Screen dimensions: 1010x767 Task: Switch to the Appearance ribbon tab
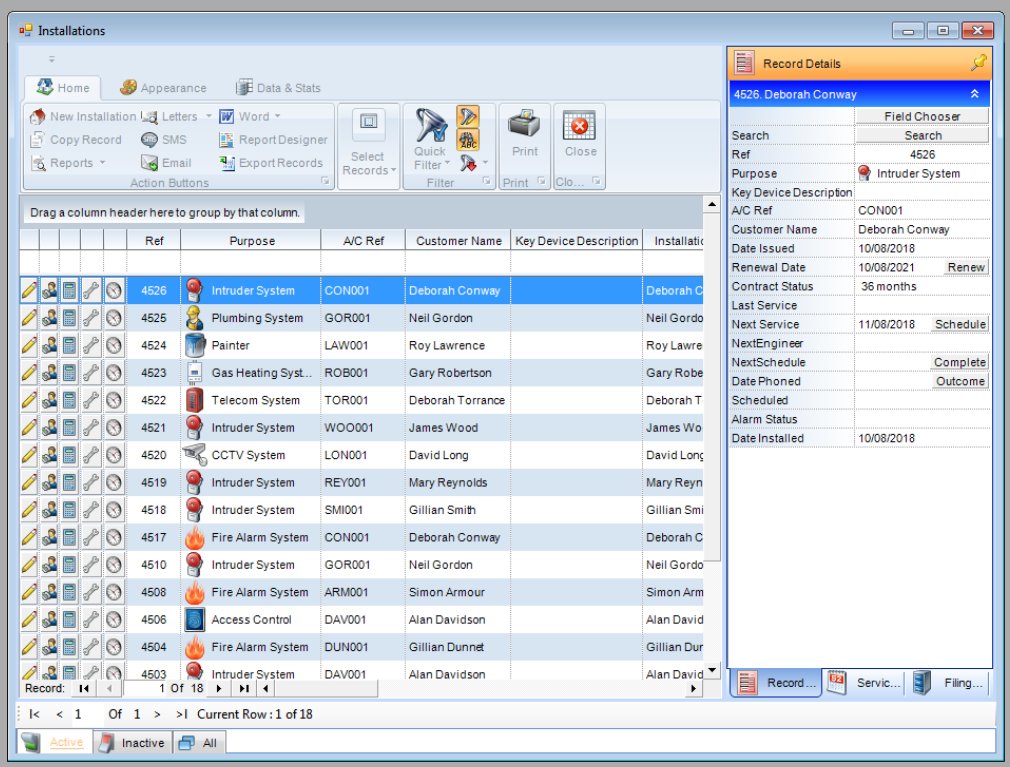point(164,88)
